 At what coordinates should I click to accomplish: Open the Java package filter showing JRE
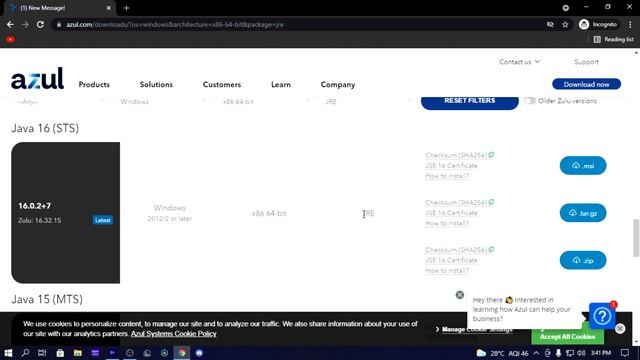(x=368, y=101)
